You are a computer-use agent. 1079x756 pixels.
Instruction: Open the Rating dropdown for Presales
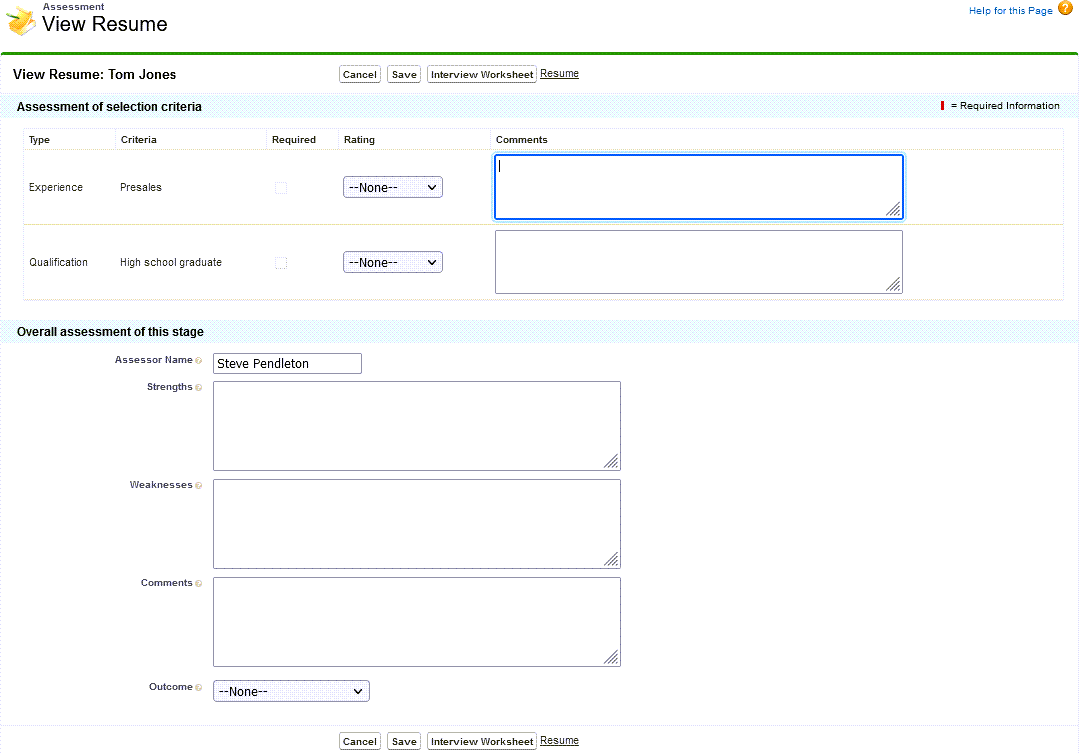pos(392,187)
